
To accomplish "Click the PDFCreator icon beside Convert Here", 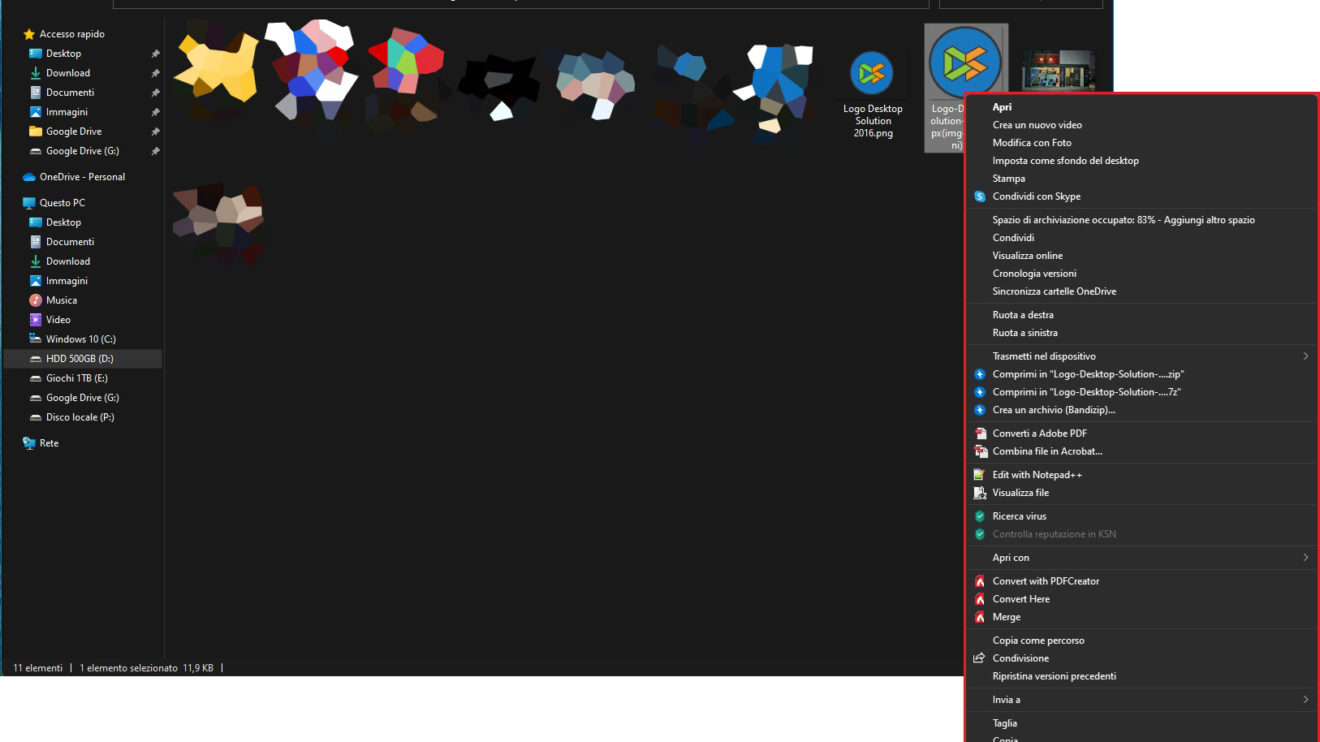I will coord(980,599).
